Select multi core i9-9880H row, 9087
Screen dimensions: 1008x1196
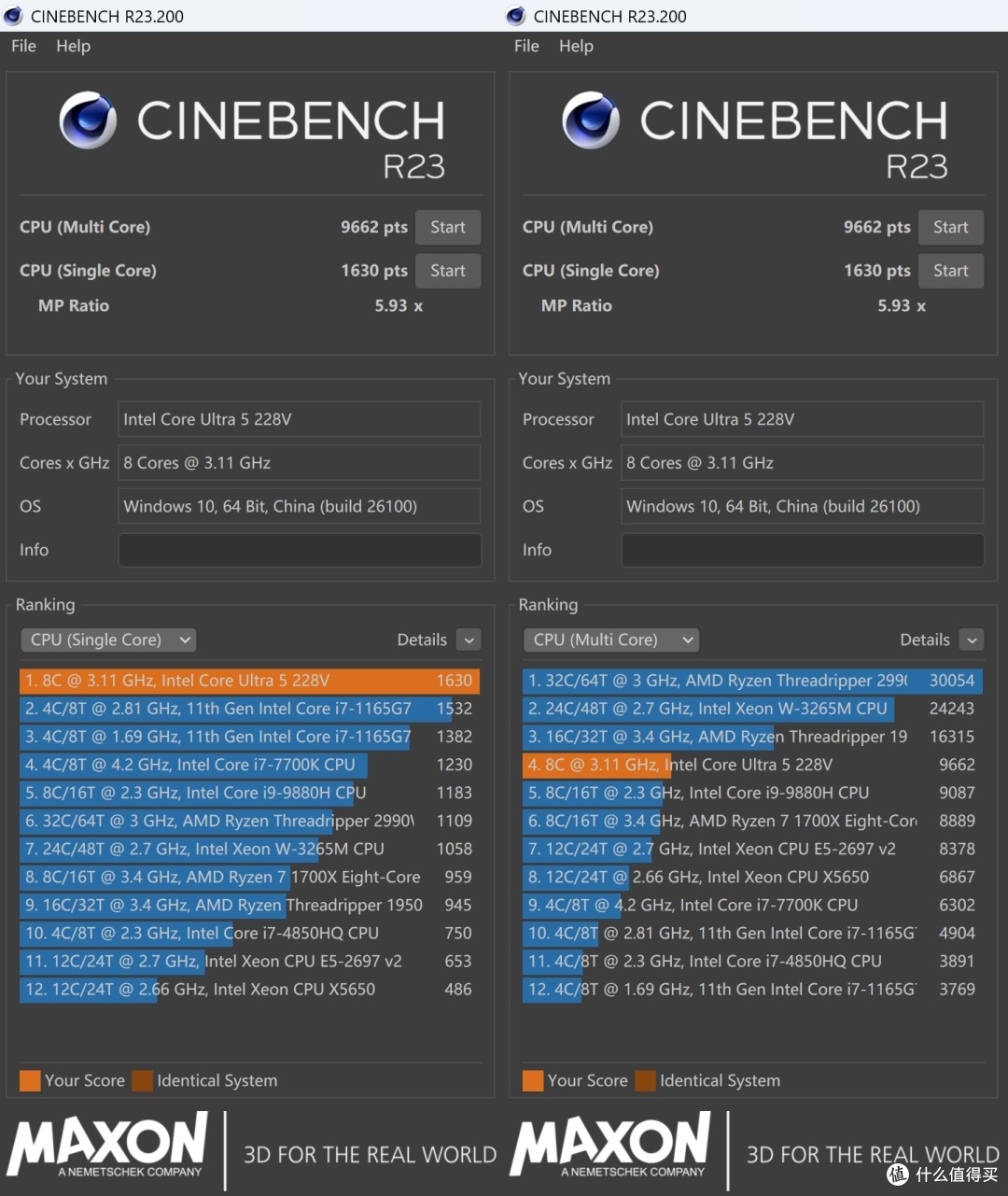[752, 793]
